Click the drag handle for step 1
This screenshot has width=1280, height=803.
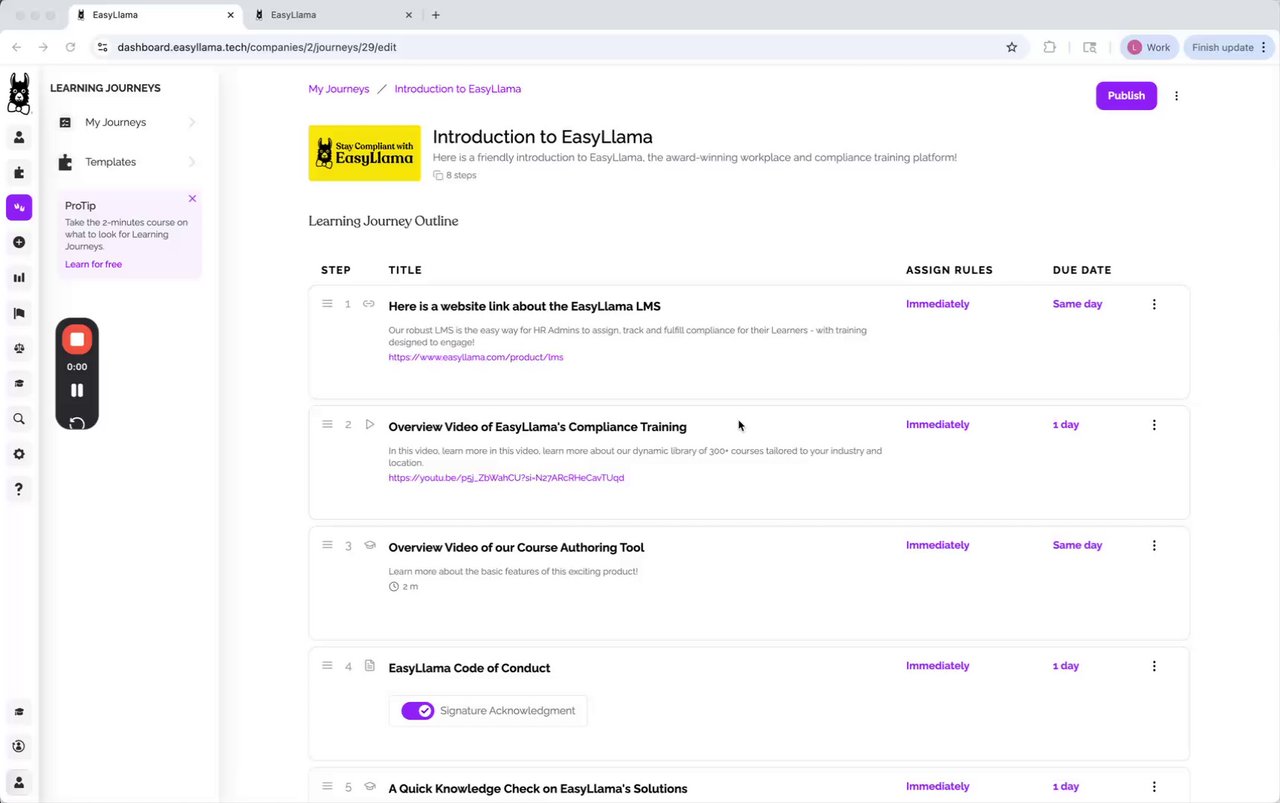[327, 304]
